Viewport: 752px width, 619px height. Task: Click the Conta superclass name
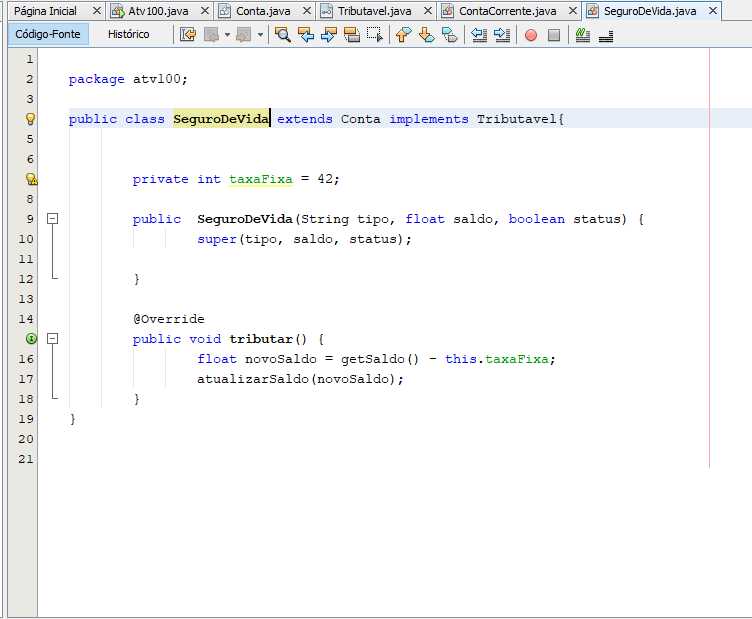[x=361, y=119]
